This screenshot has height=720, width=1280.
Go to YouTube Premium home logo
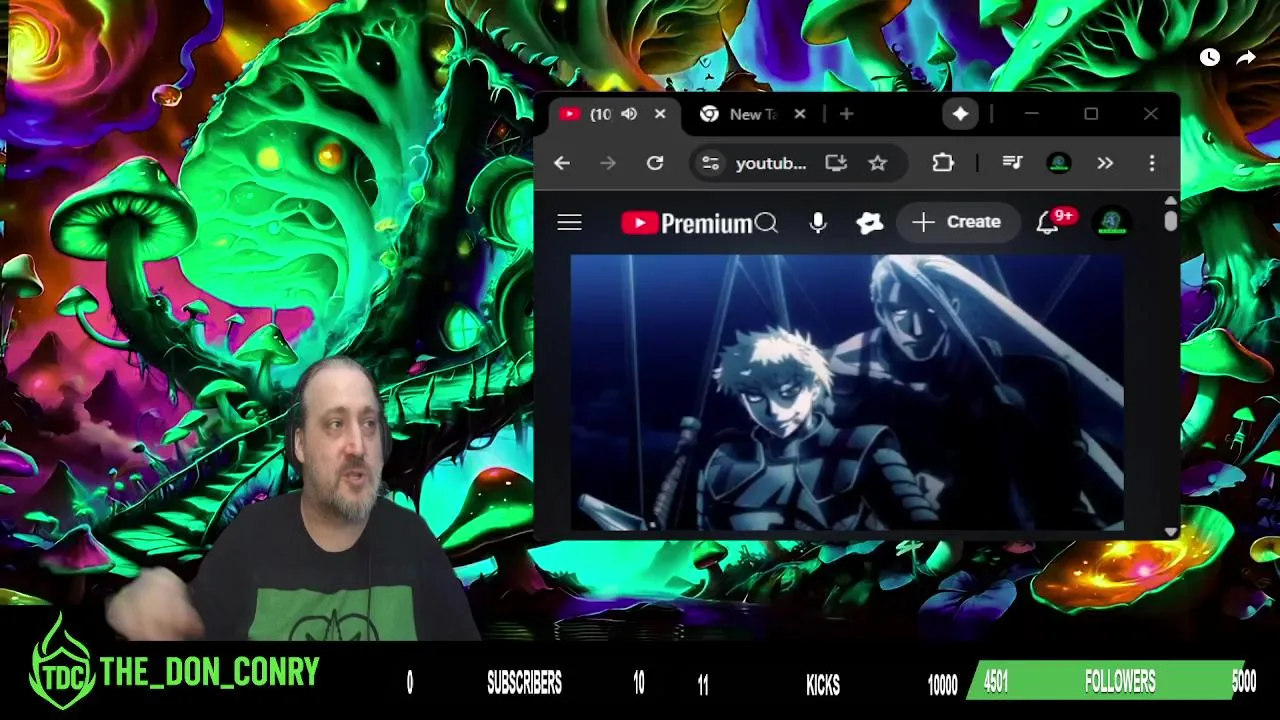pos(686,222)
